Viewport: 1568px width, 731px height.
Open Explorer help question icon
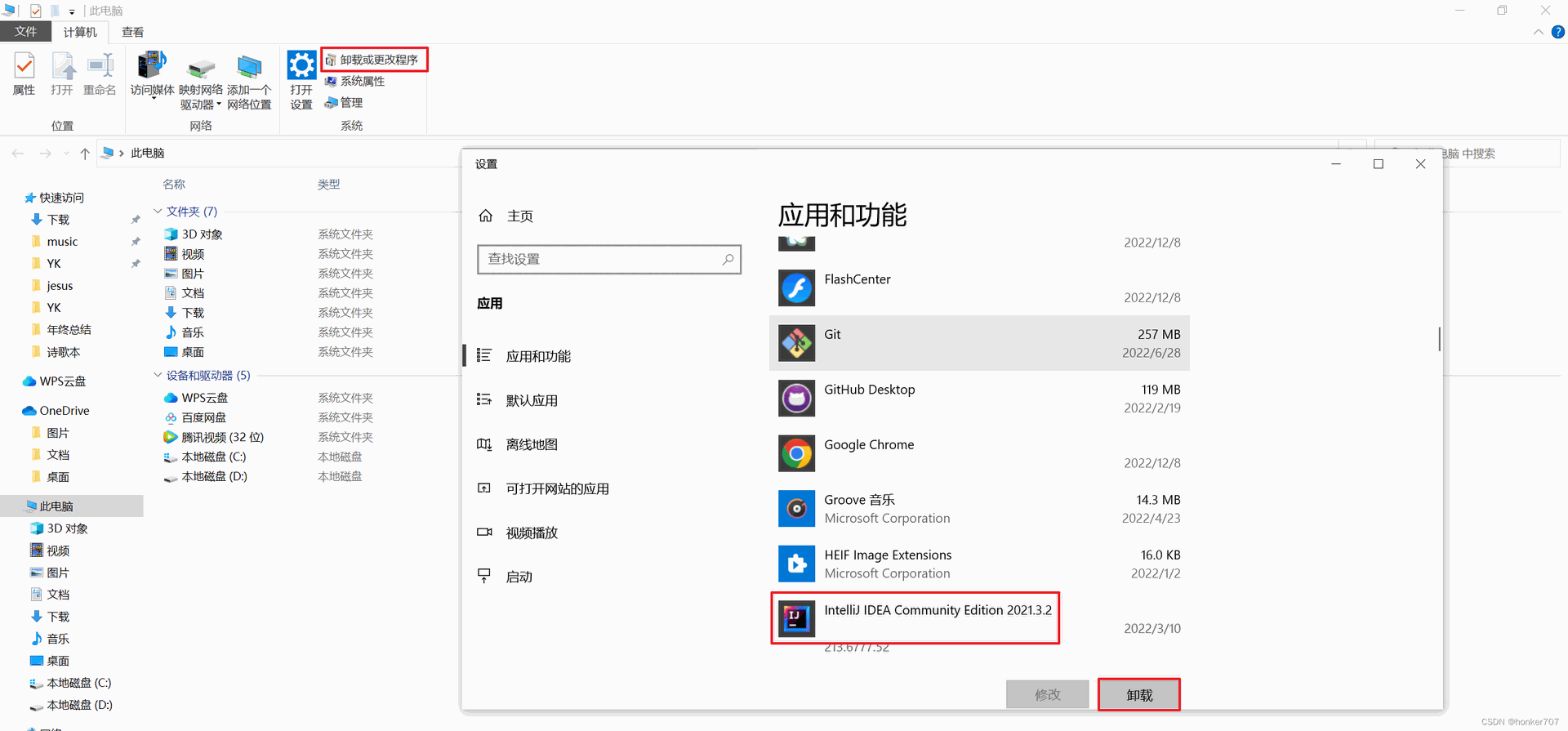pyautogui.click(x=1558, y=32)
